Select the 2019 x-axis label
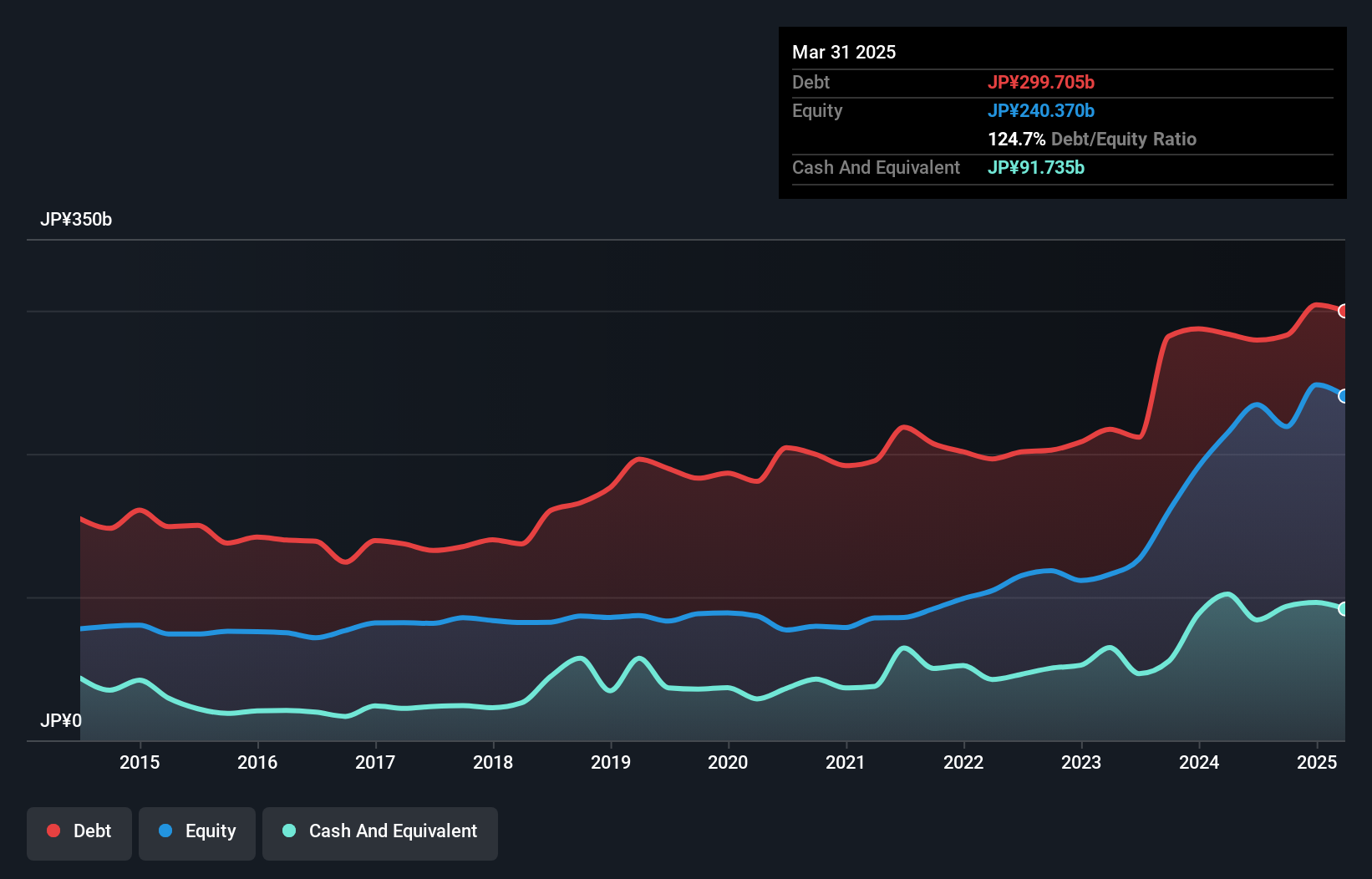The image size is (1372, 879). (611, 762)
